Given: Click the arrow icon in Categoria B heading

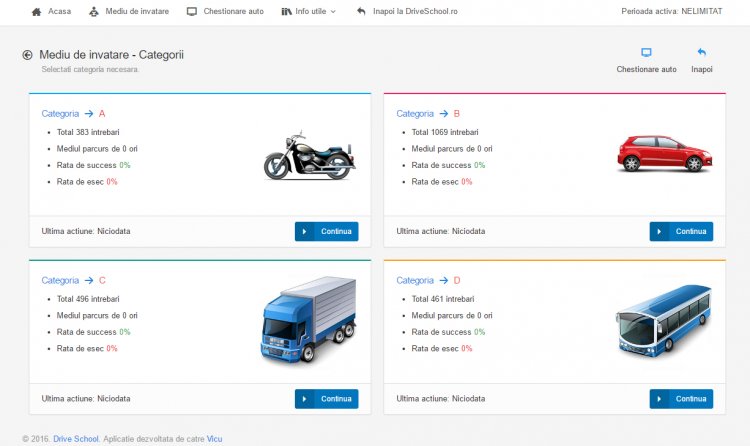Looking at the screenshot, I should (444, 113).
